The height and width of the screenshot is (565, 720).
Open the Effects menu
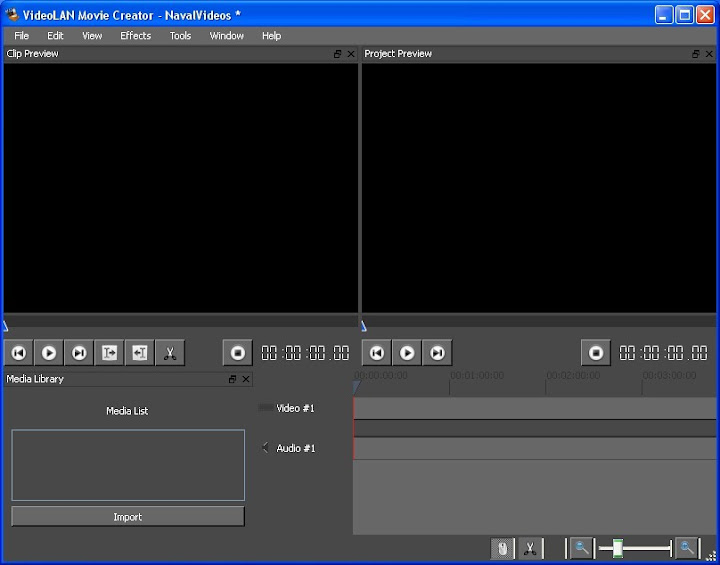(x=135, y=36)
